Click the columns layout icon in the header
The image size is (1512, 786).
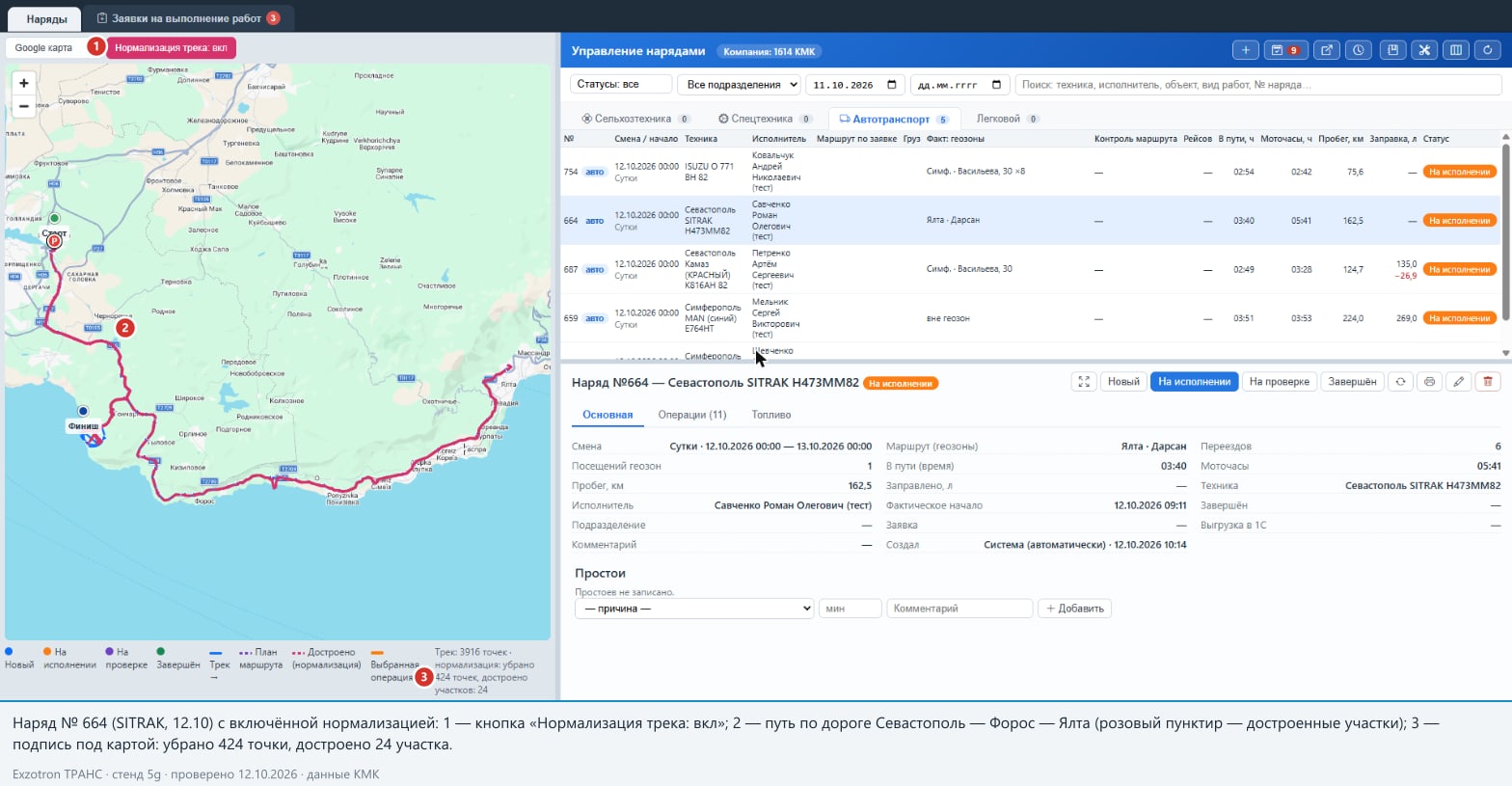pos(1456,50)
